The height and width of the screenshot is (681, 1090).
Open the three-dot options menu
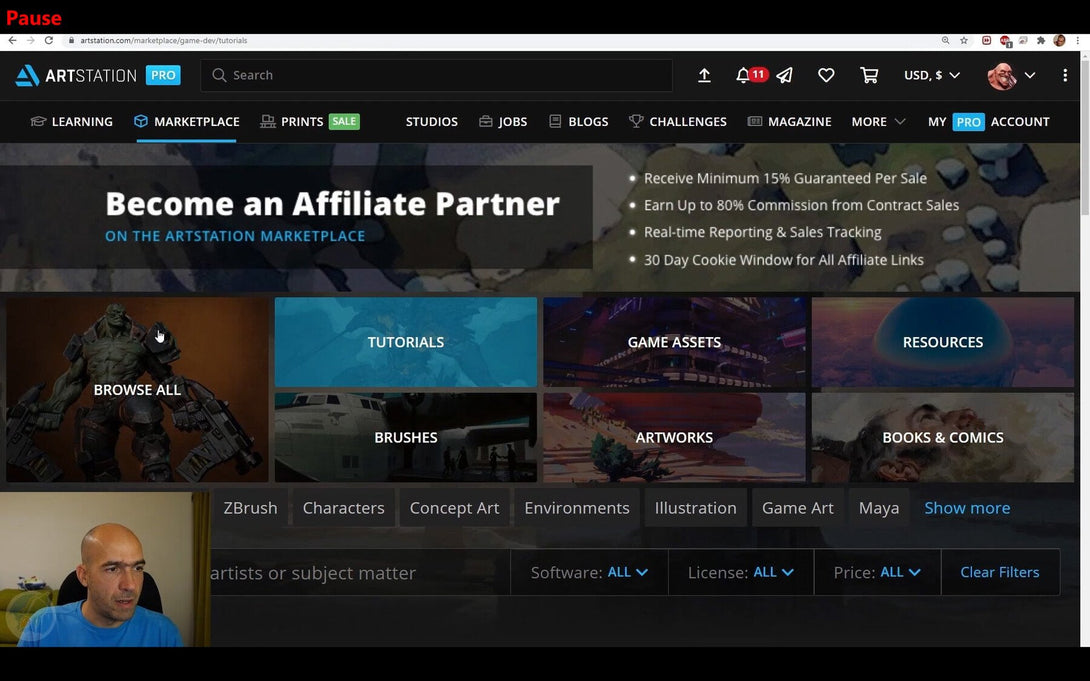click(x=1065, y=75)
